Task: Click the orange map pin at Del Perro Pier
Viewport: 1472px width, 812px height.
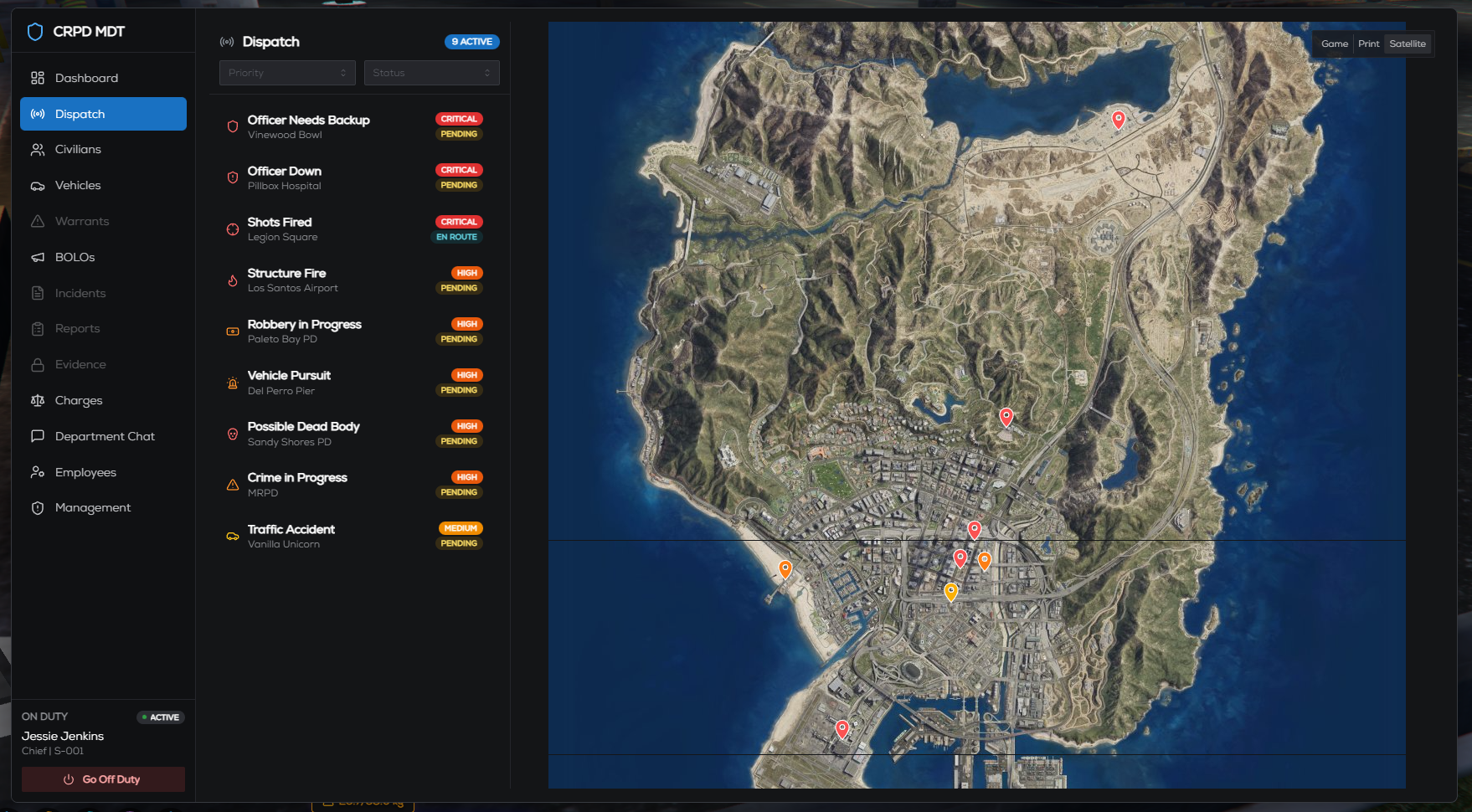Action: pyautogui.click(x=785, y=569)
